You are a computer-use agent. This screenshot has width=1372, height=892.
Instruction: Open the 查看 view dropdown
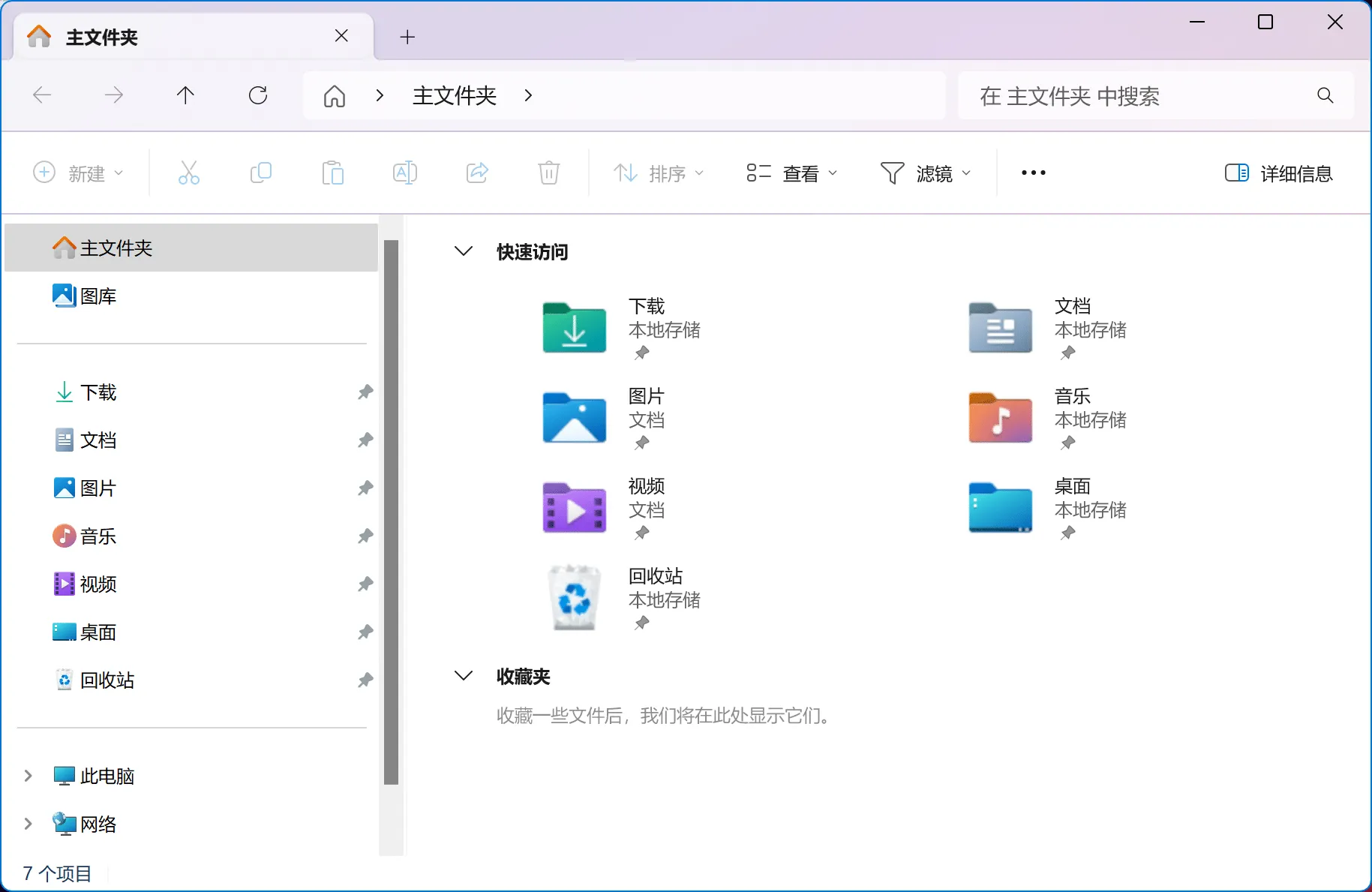[x=791, y=173]
